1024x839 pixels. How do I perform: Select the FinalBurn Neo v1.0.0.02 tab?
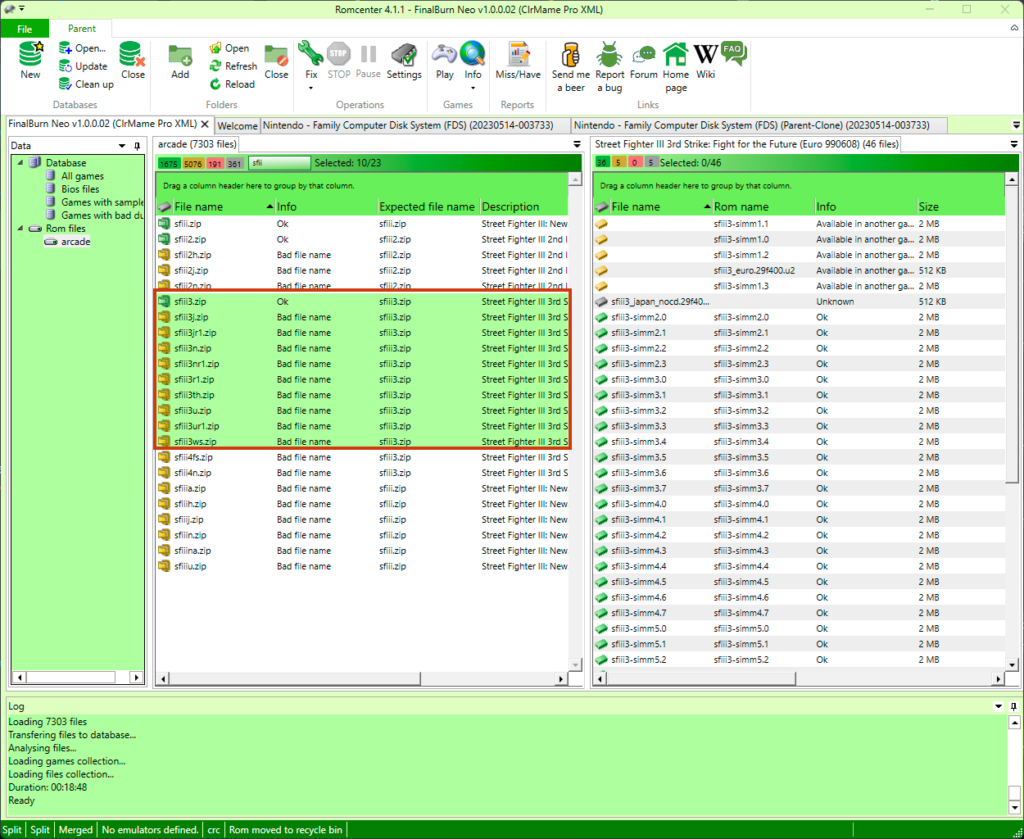tap(102, 124)
